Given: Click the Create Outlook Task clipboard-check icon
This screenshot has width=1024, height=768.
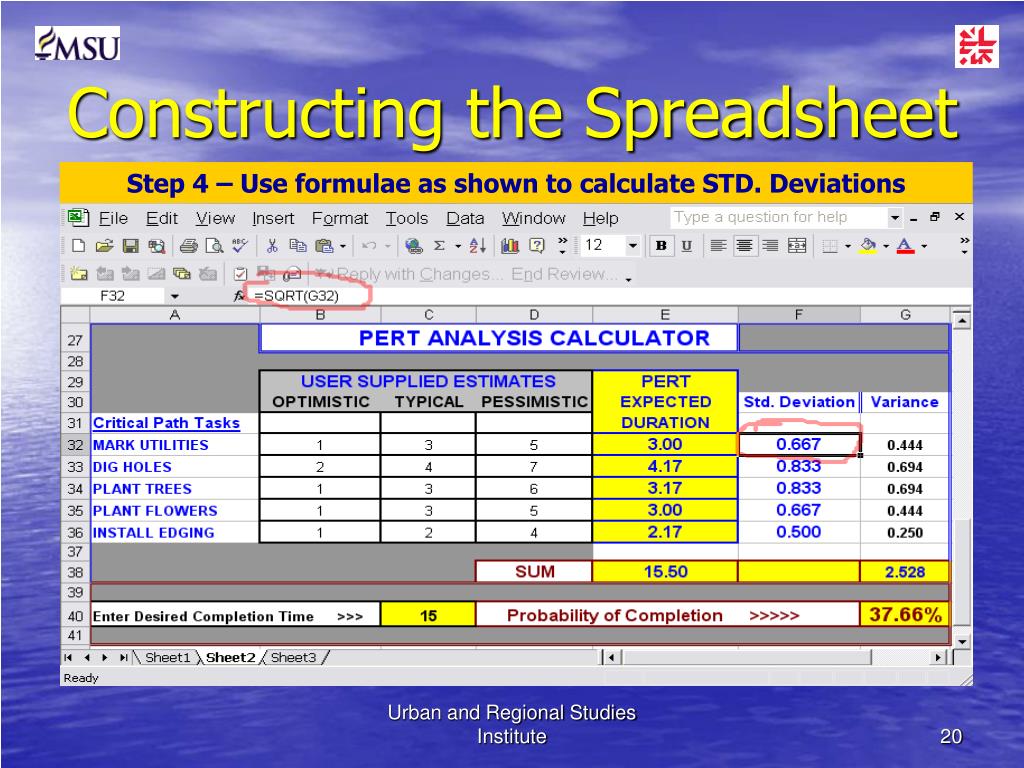Looking at the screenshot, I should point(240,274).
